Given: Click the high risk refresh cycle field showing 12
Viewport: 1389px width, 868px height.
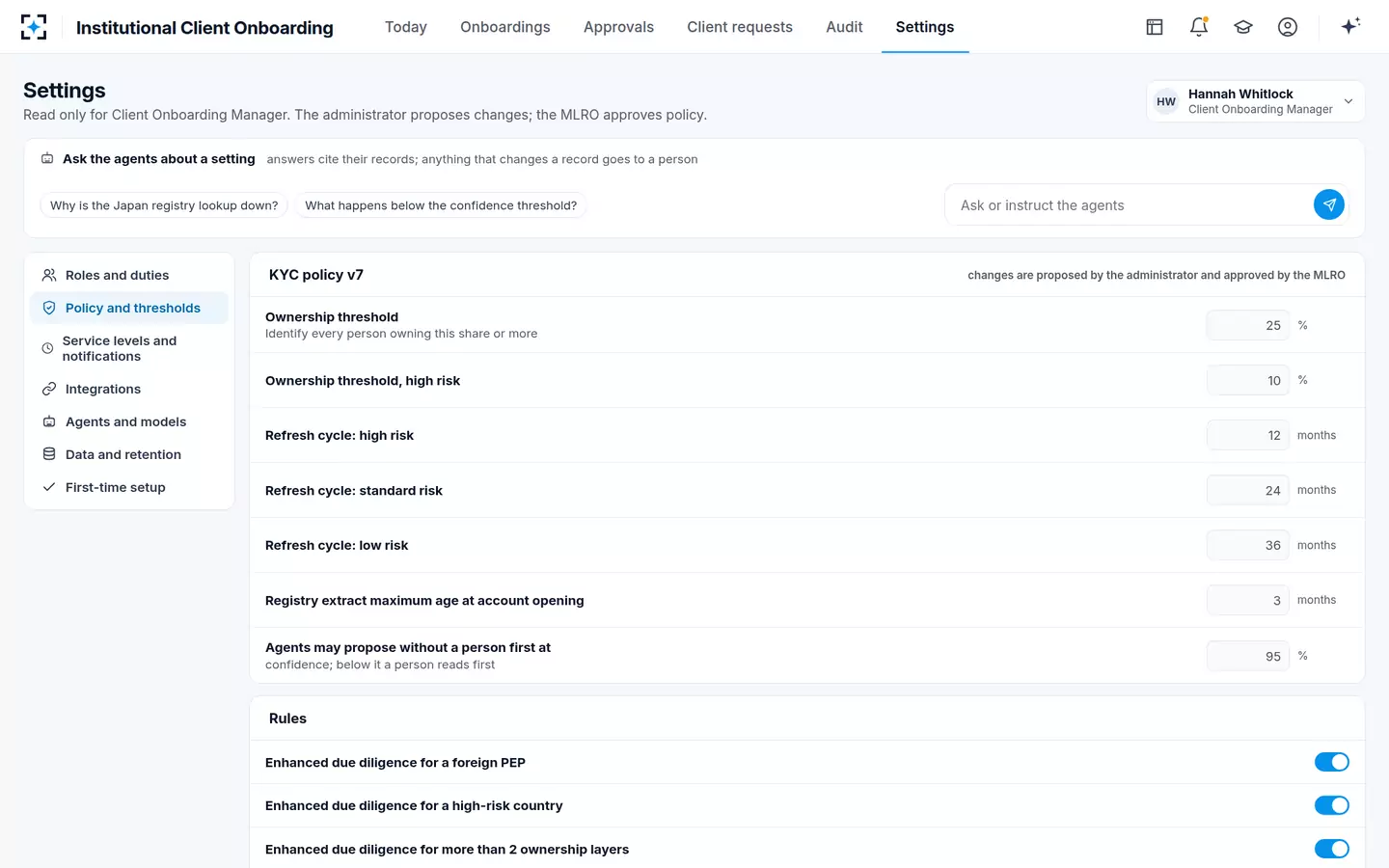Looking at the screenshot, I should (1248, 435).
